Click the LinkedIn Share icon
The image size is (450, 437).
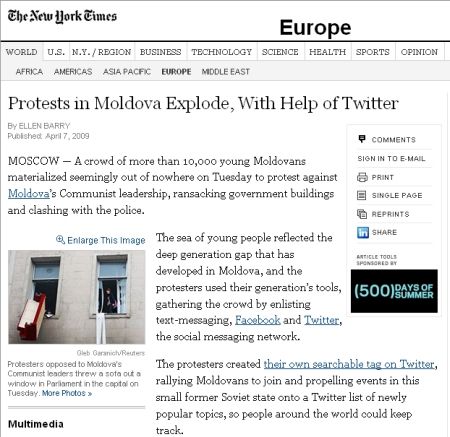pyautogui.click(x=363, y=233)
